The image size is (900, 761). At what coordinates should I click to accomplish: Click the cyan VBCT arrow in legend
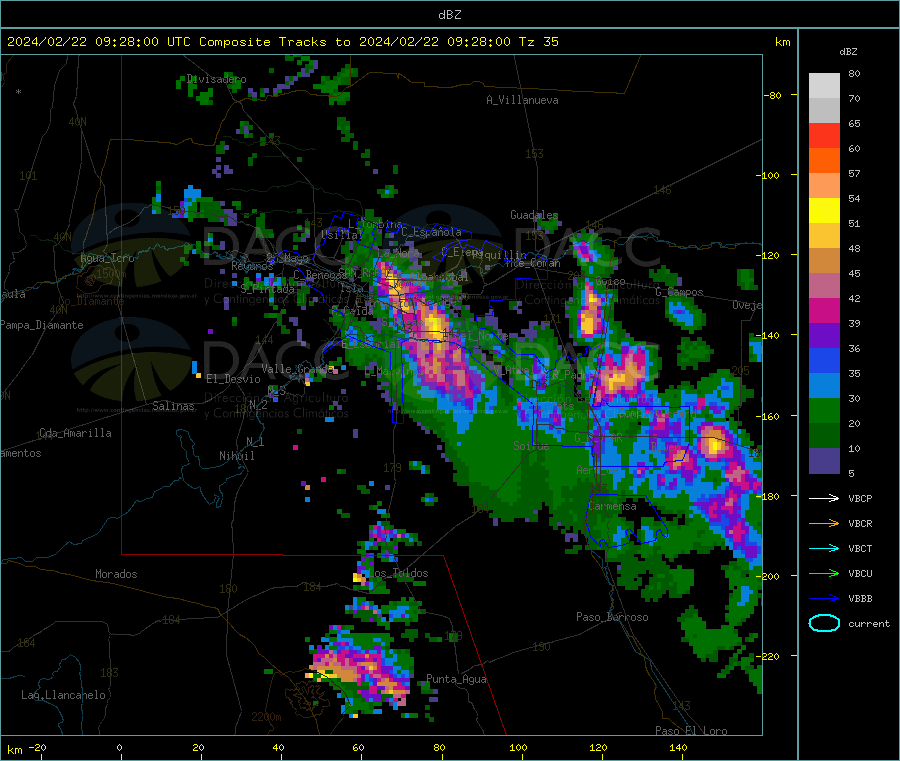tap(824, 548)
